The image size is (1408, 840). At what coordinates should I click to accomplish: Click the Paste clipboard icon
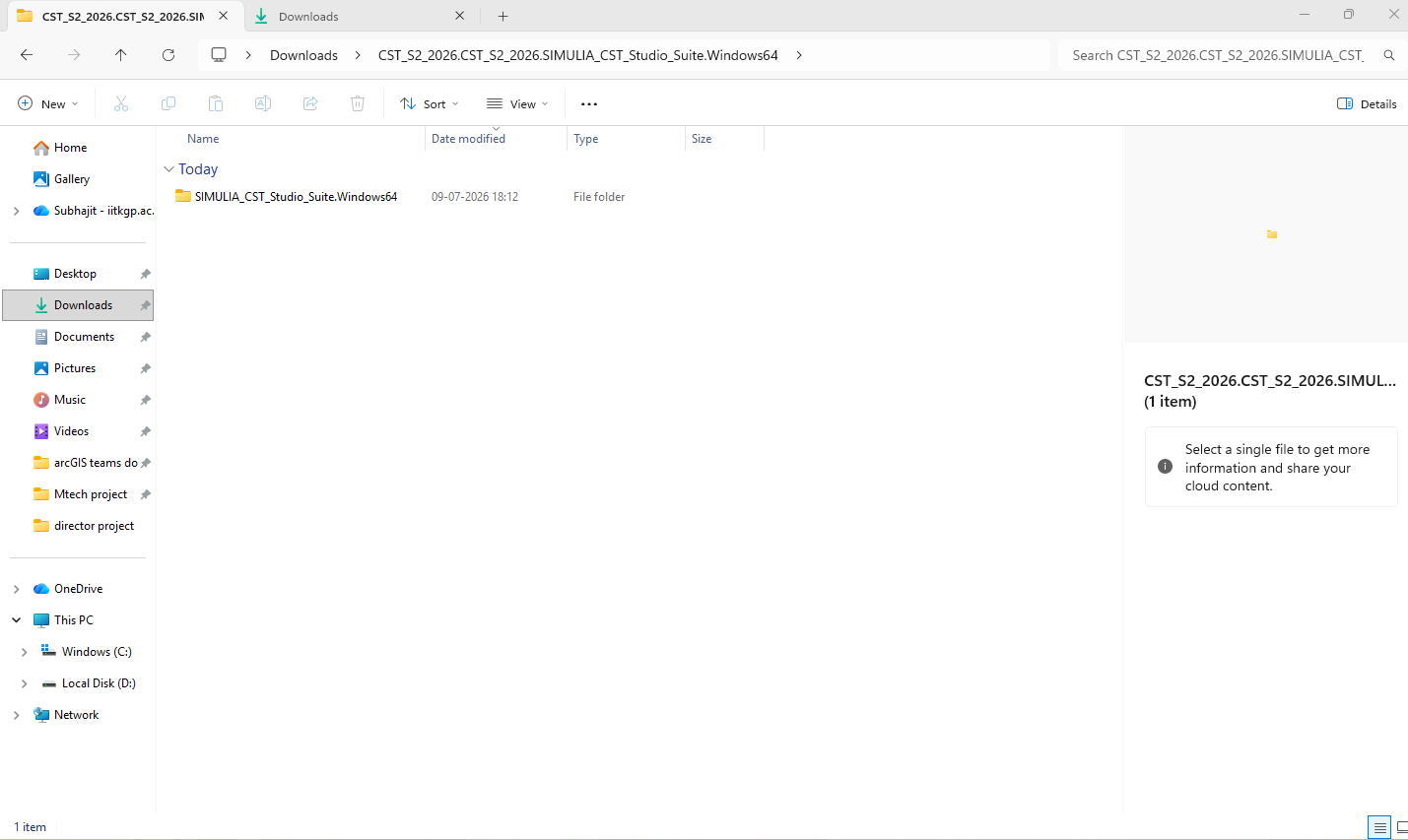(x=216, y=103)
